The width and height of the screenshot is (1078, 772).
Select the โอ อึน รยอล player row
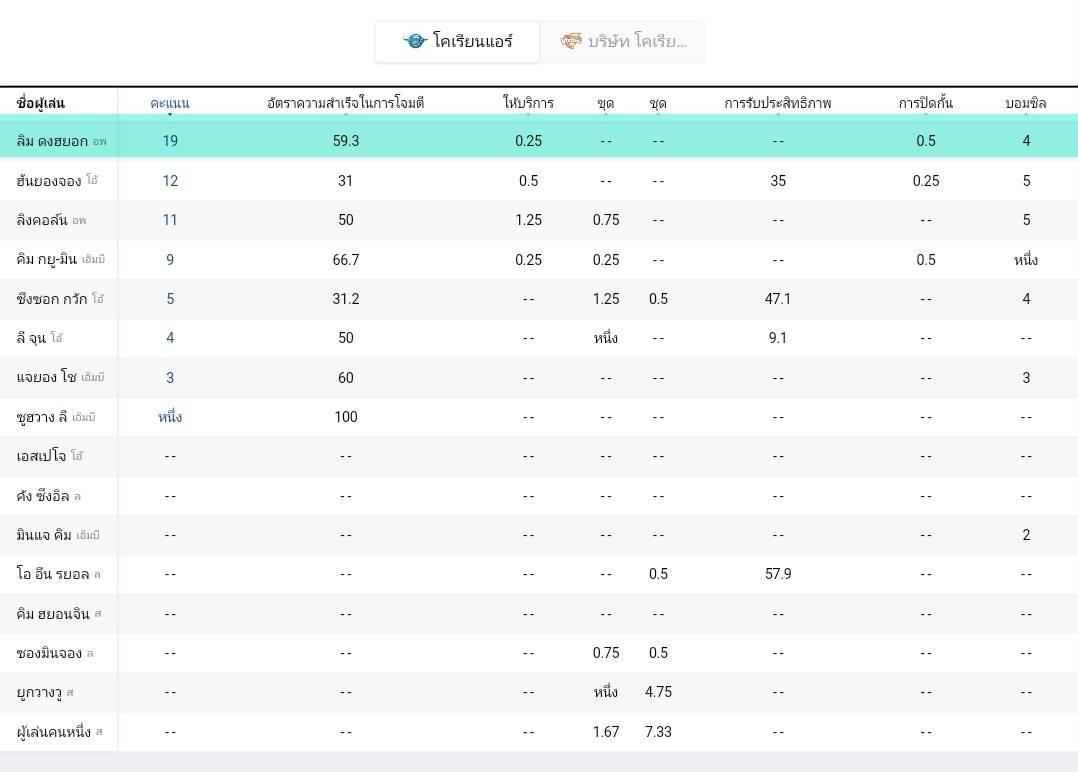click(53, 574)
